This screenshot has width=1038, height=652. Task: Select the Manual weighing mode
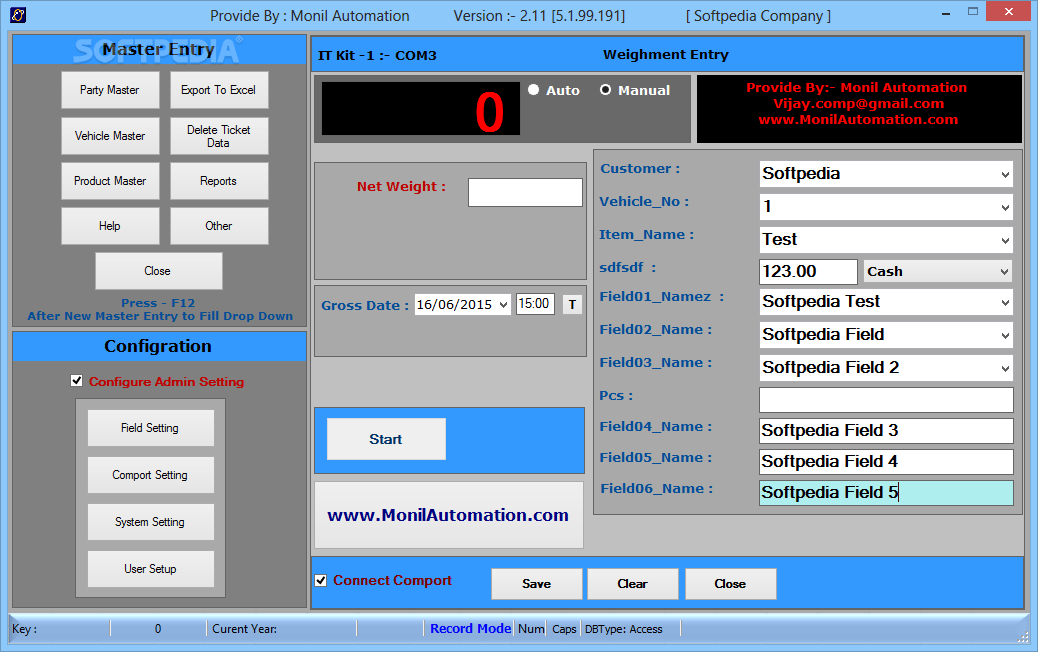pyautogui.click(x=606, y=90)
